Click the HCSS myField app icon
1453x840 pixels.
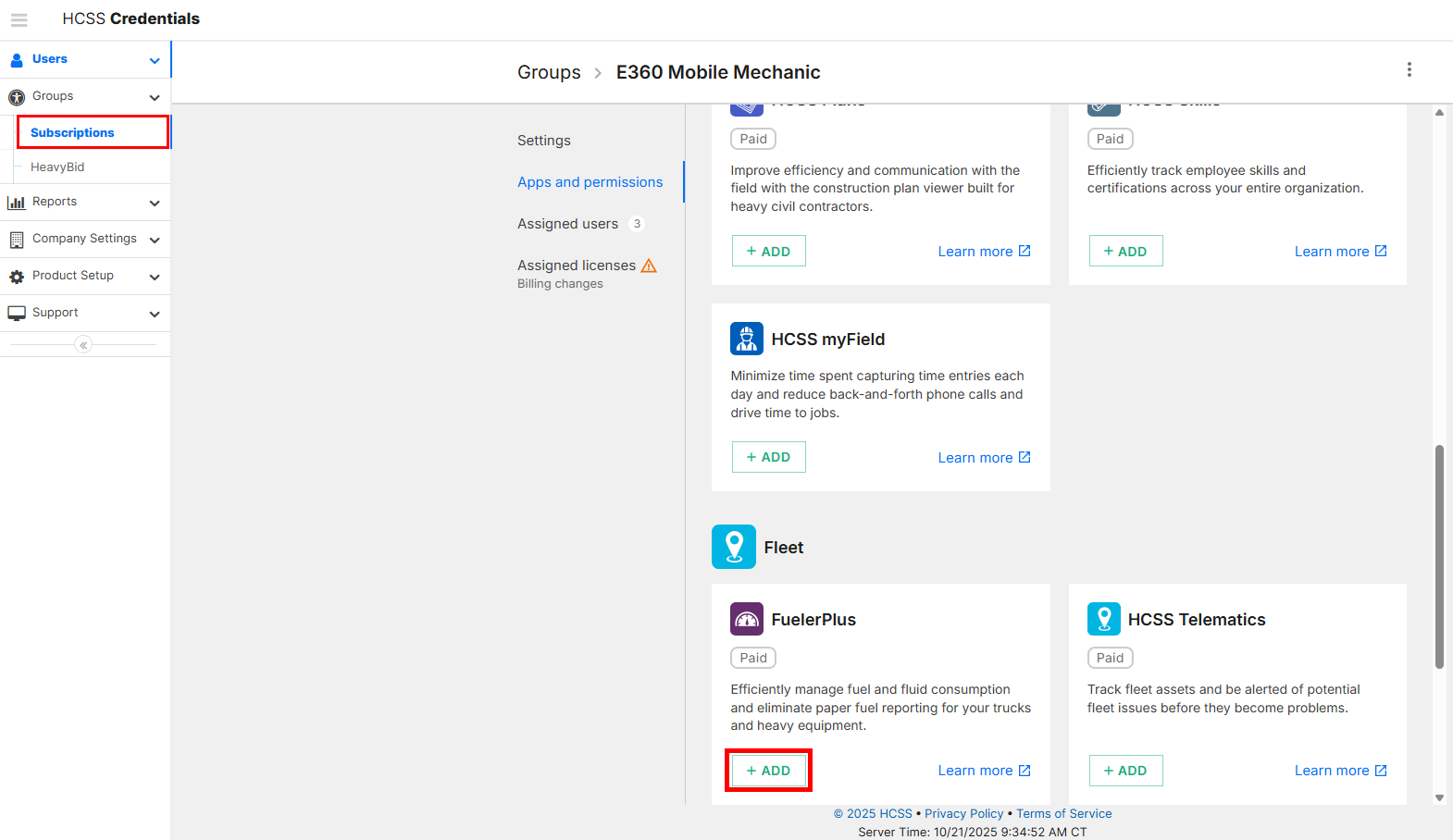[x=747, y=339]
